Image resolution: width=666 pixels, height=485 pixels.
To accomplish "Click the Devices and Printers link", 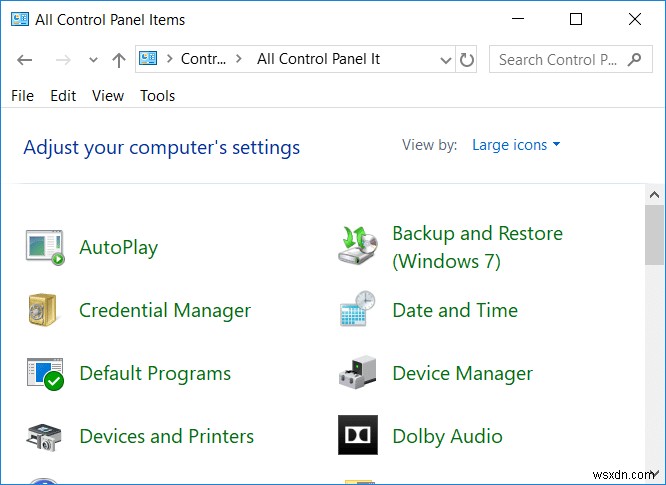I will (x=166, y=437).
